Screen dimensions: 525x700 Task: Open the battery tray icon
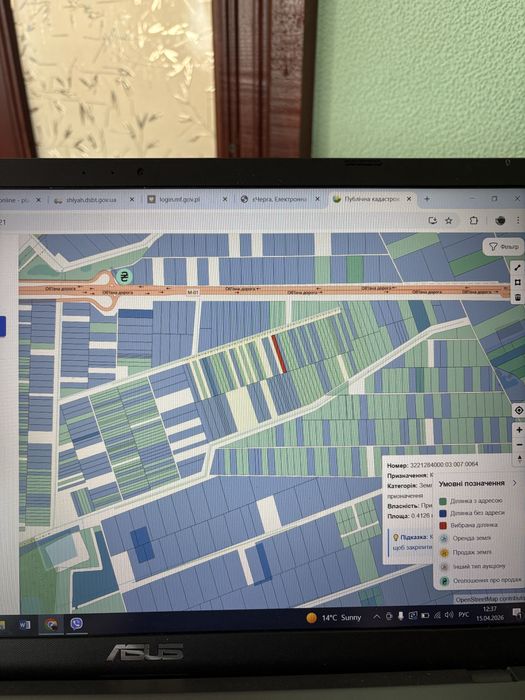[425, 616]
